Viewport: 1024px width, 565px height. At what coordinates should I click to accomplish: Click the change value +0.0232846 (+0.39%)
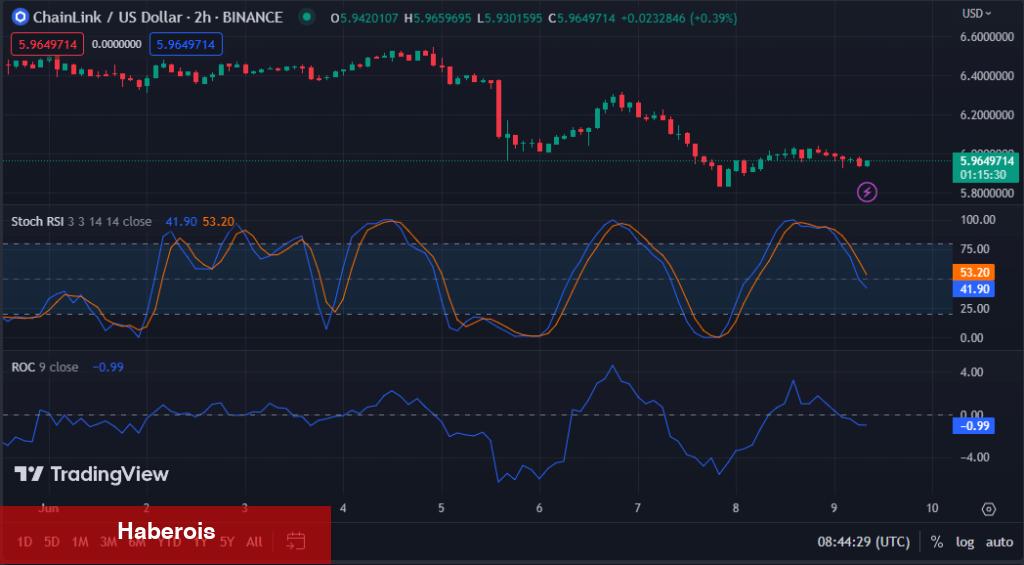(679, 18)
